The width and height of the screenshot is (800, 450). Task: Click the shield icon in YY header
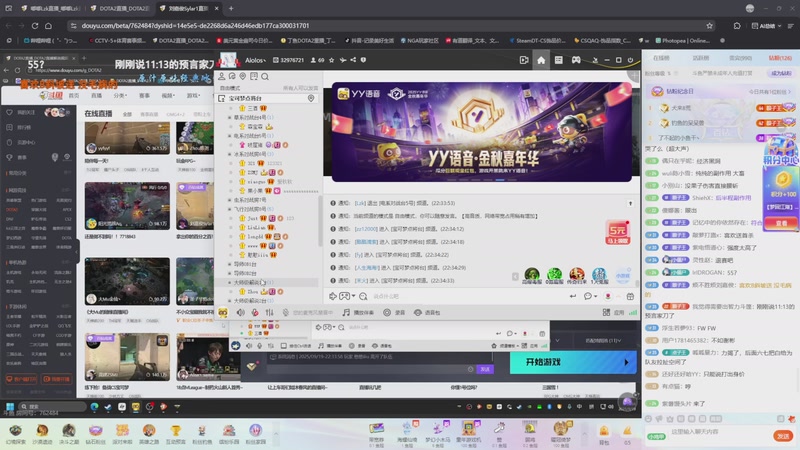(x=363, y=60)
